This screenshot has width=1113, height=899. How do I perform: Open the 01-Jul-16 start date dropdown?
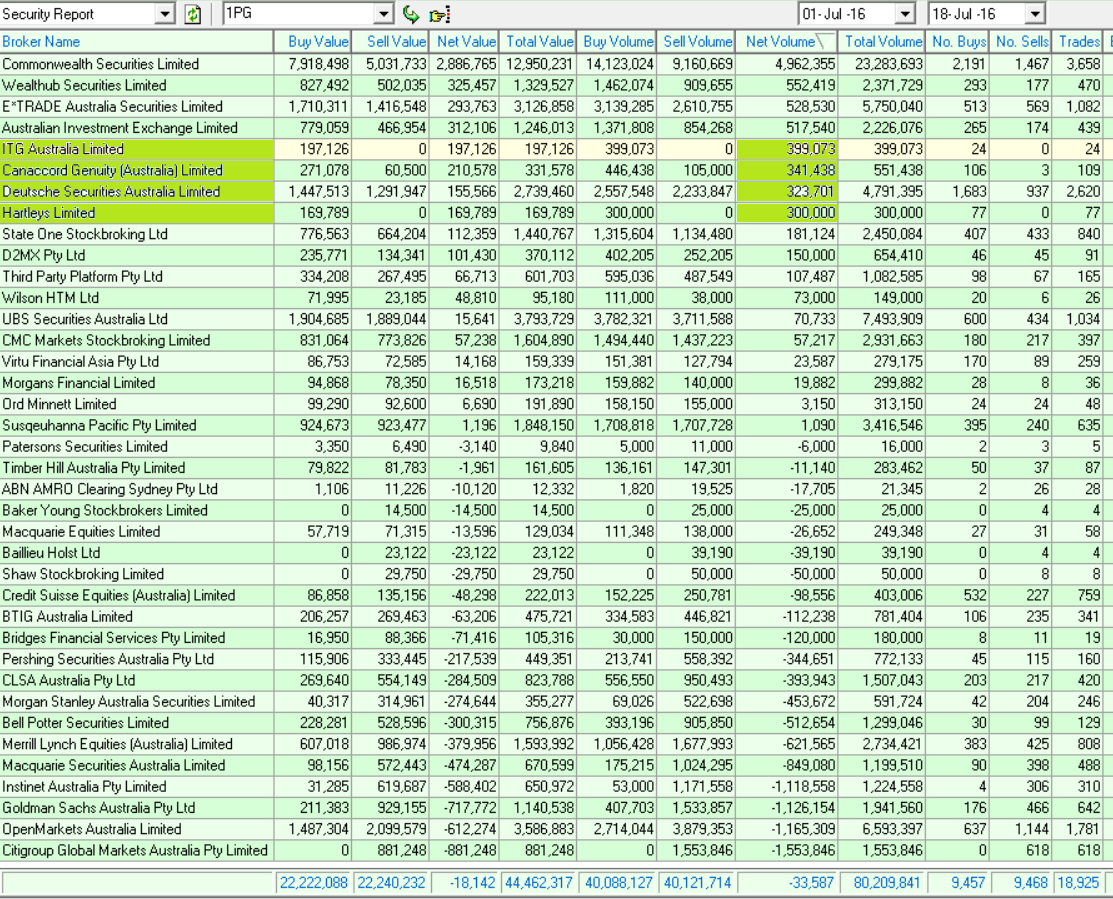pyautogui.click(x=905, y=13)
